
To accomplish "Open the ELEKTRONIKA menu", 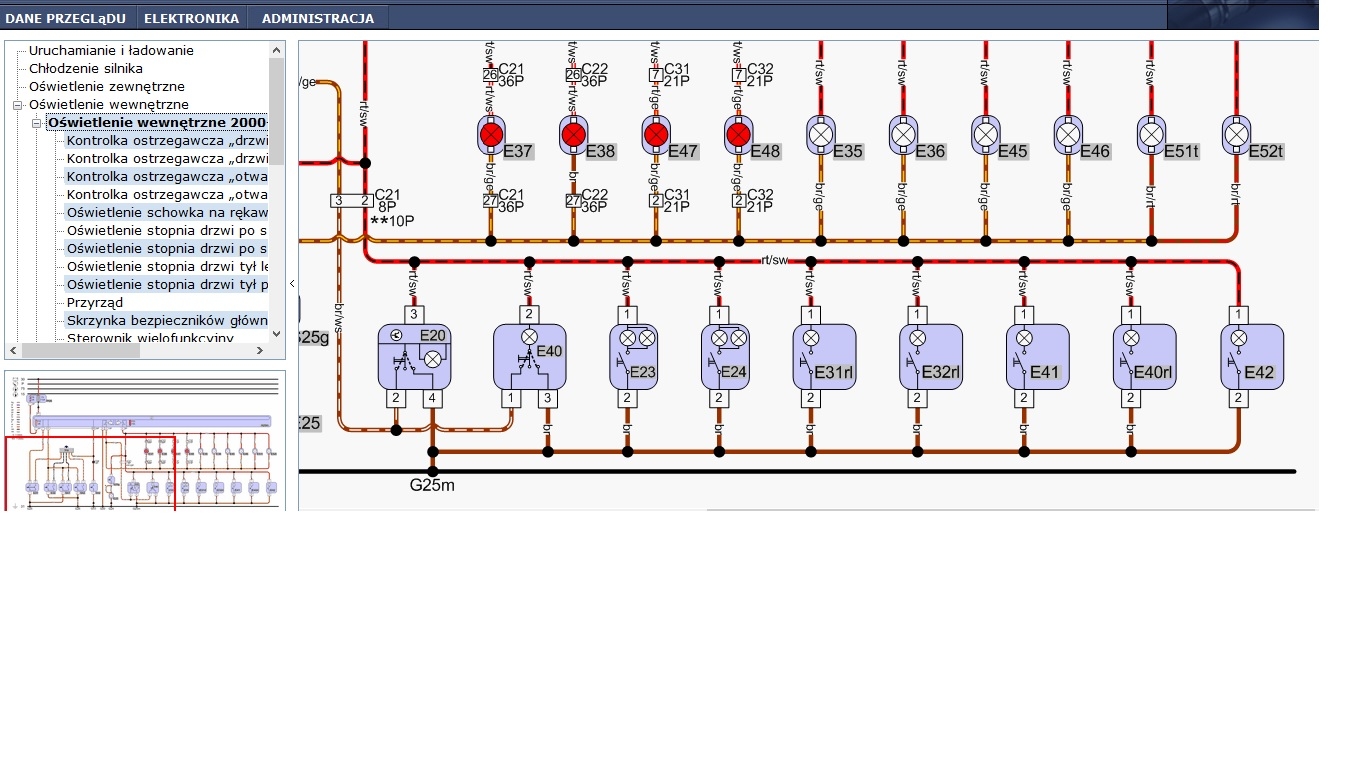I will (192, 18).
